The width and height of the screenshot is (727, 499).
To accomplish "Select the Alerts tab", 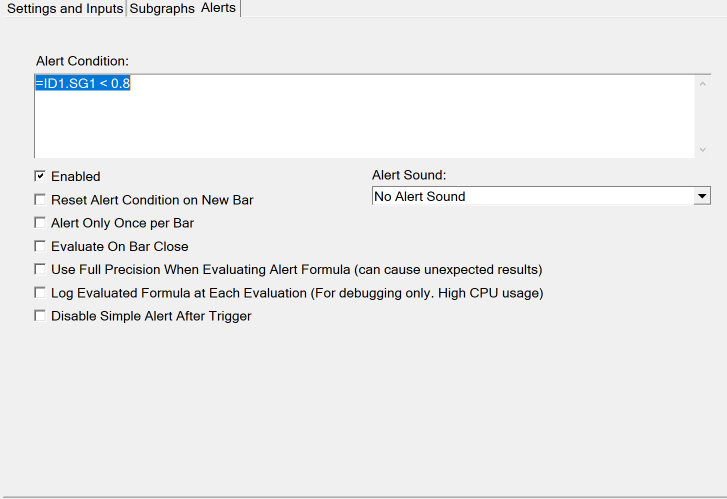I will click(x=218, y=8).
